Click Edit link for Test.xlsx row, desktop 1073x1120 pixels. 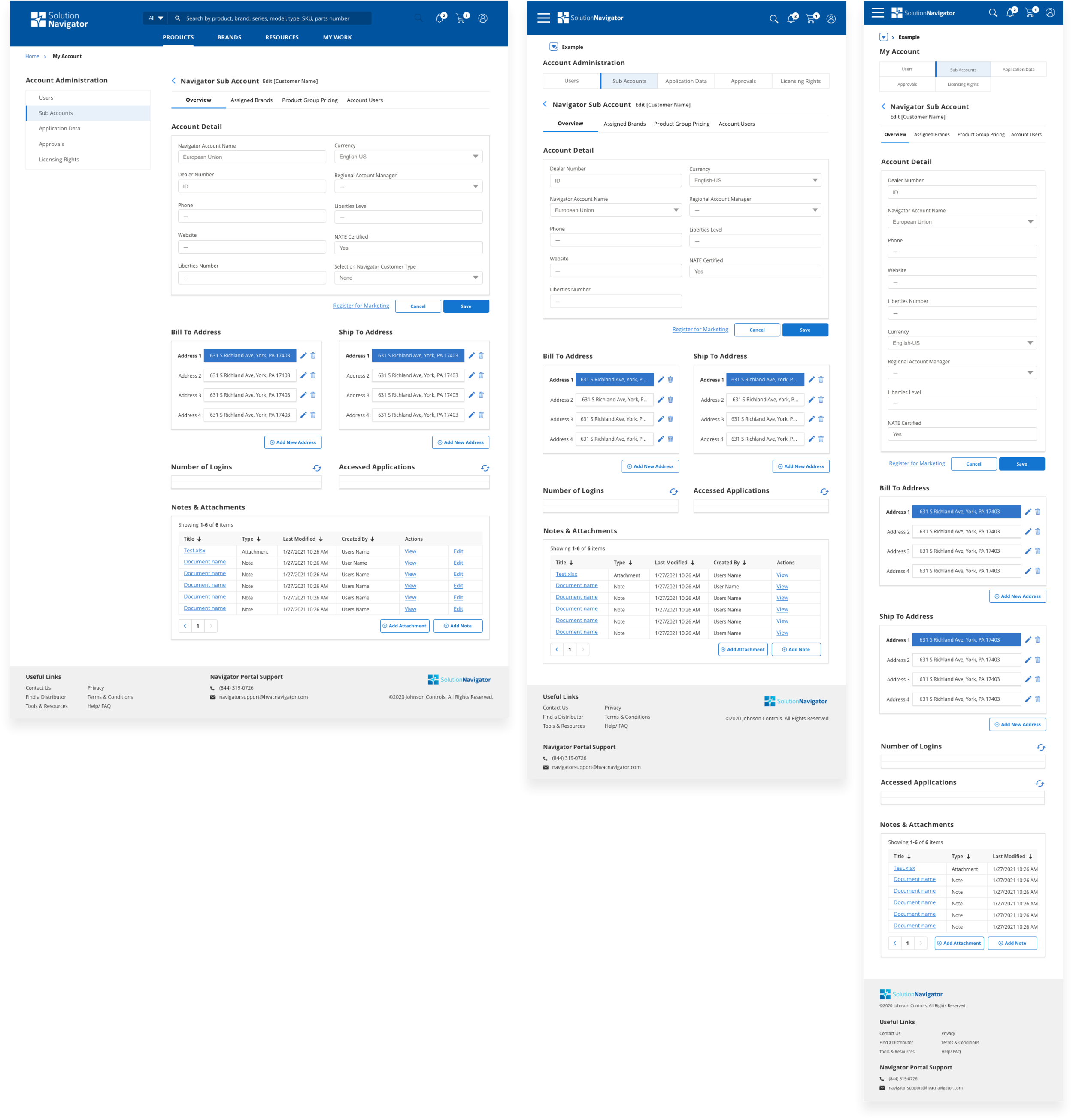click(458, 551)
